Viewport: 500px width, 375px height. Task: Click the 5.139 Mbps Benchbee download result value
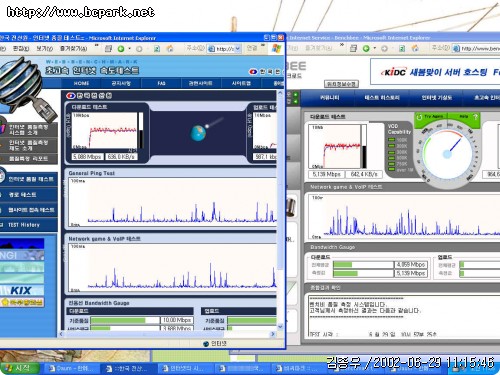[x=326, y=174]
